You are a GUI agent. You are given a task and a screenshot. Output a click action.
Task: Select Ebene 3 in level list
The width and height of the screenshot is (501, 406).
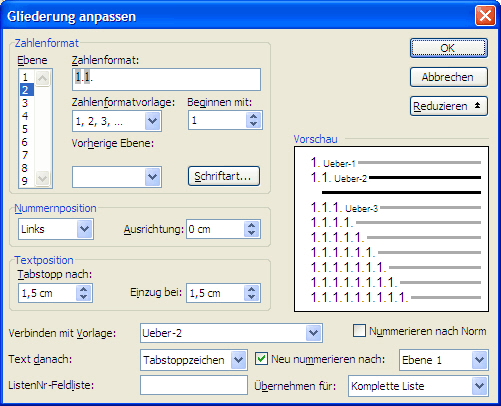[25, 103]
